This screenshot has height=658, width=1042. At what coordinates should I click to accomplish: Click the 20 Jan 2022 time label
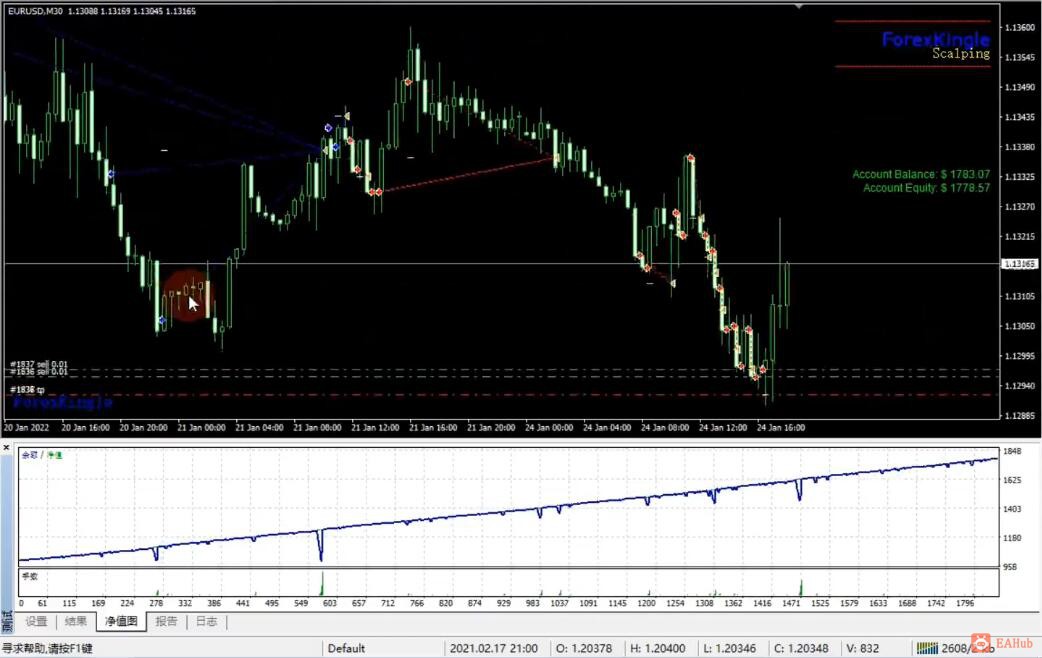tap(27, 427)
